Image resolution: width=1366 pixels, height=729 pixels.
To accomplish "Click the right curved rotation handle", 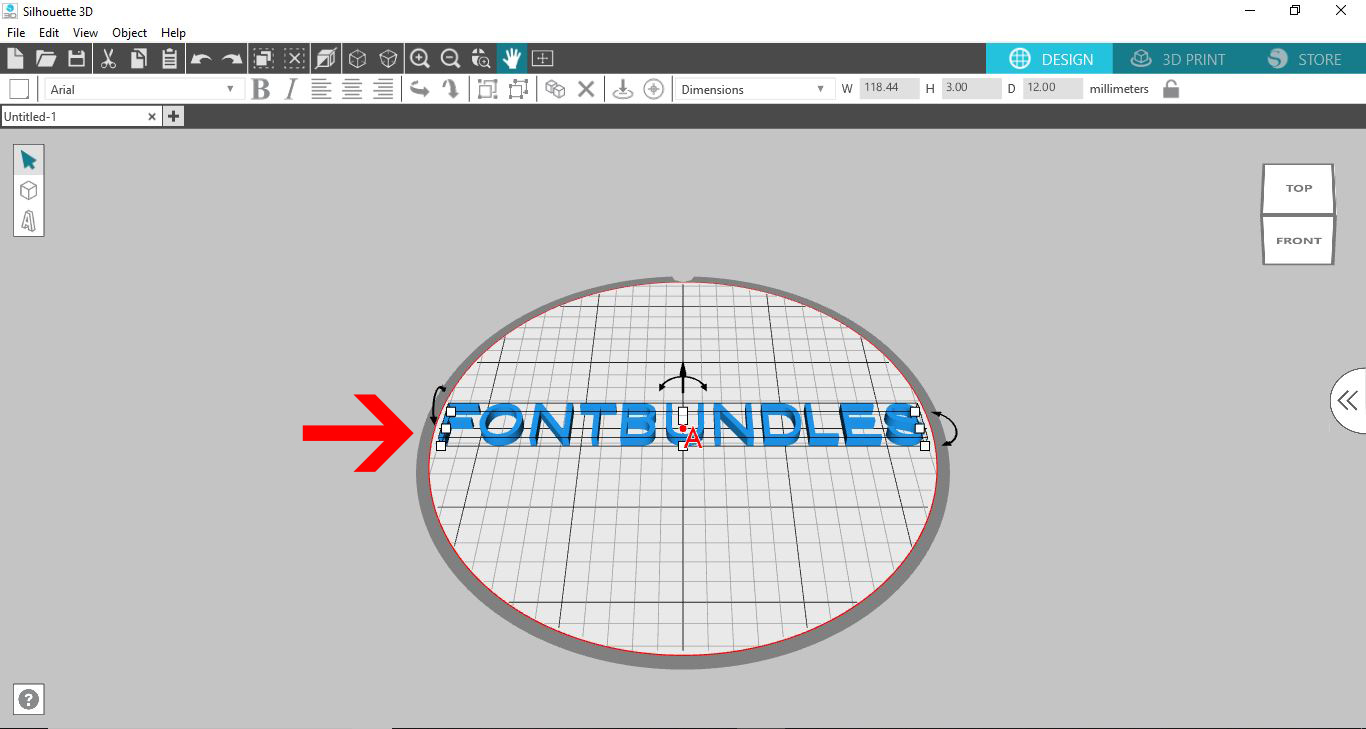I will click(x=946, y=428).
